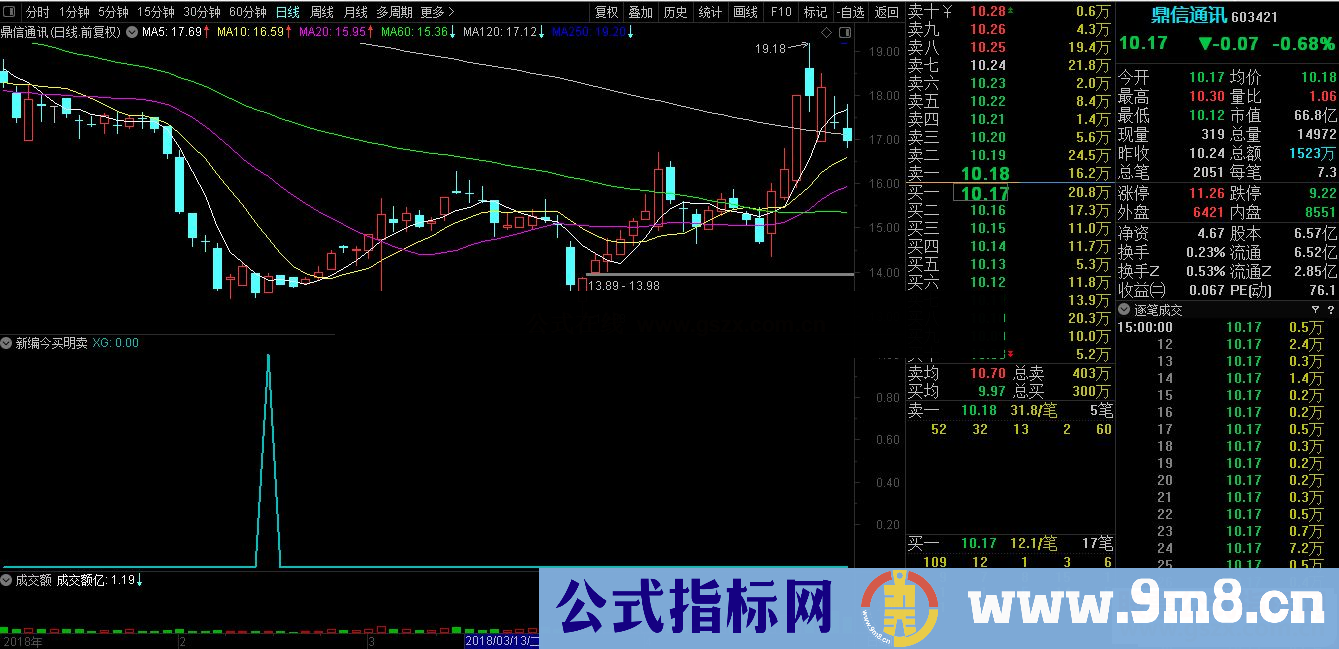This screenshot has width=1339, height=649.
Task: Open the 历史 history viewer
Action: click(674, 12)
